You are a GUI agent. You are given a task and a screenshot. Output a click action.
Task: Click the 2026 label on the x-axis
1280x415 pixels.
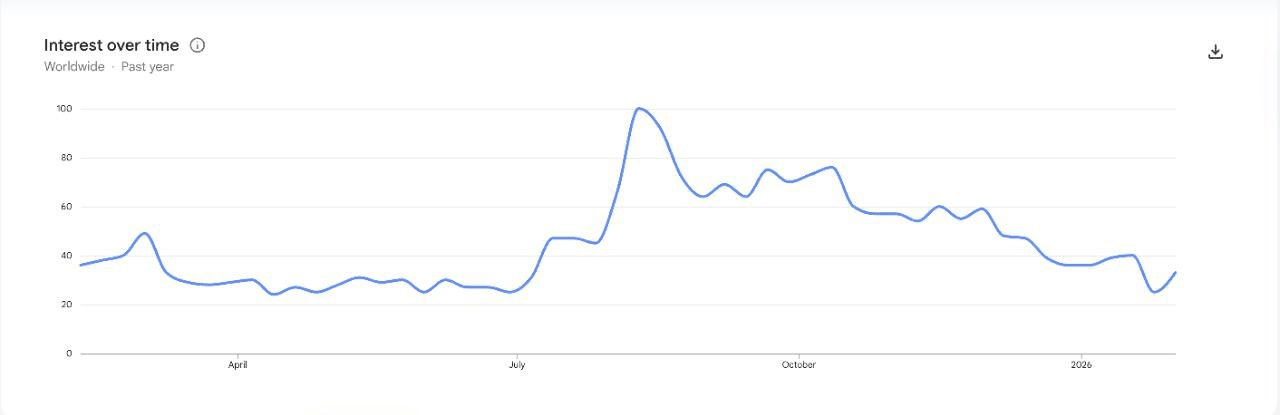click(x=1081, y=365)
